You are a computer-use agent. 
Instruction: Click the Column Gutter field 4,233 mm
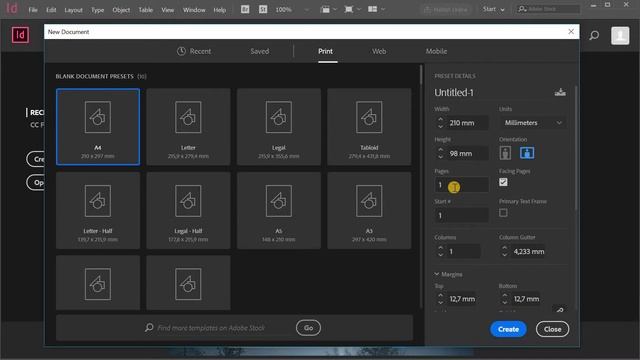click(529, 251)
